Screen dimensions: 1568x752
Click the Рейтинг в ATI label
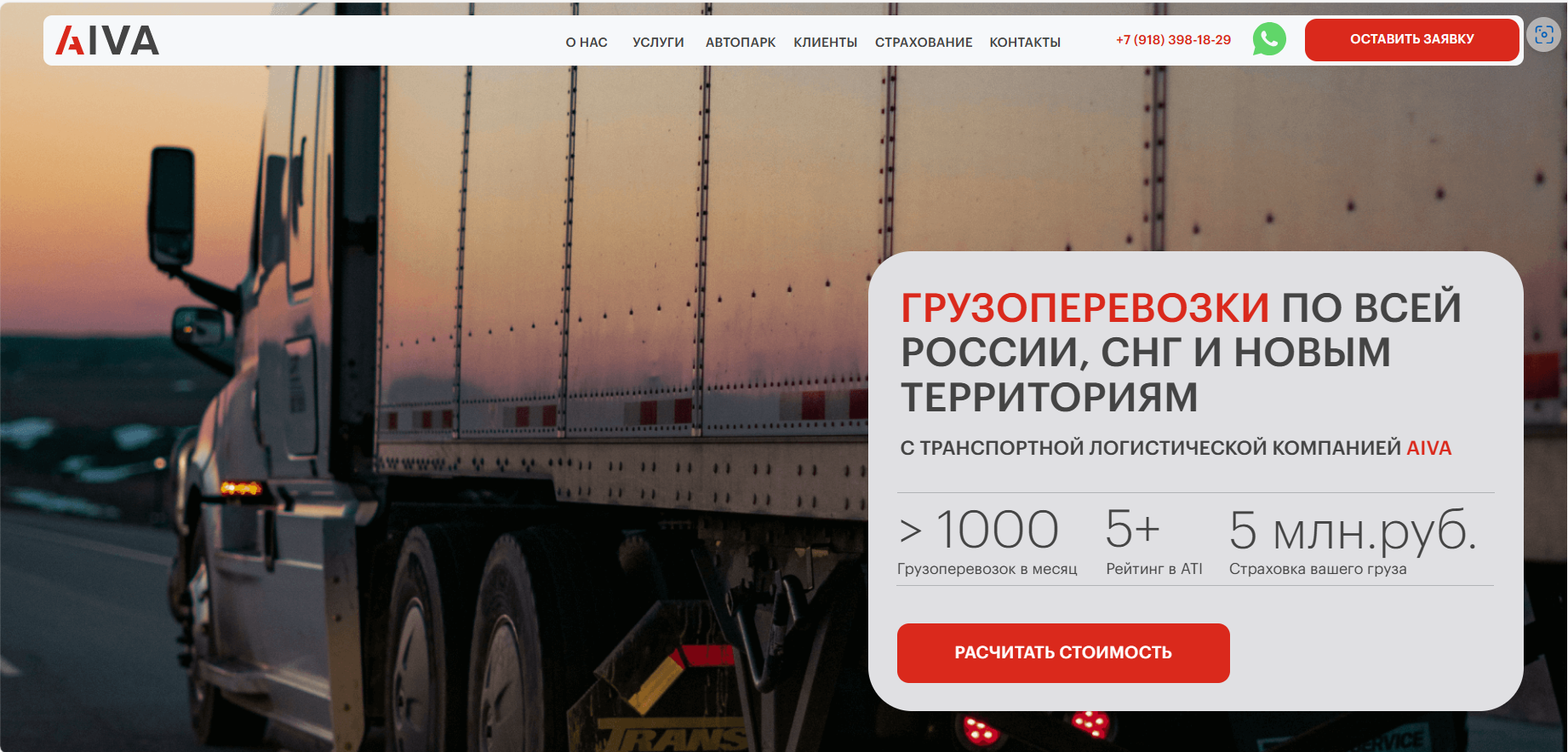[x=1154, y=569]
